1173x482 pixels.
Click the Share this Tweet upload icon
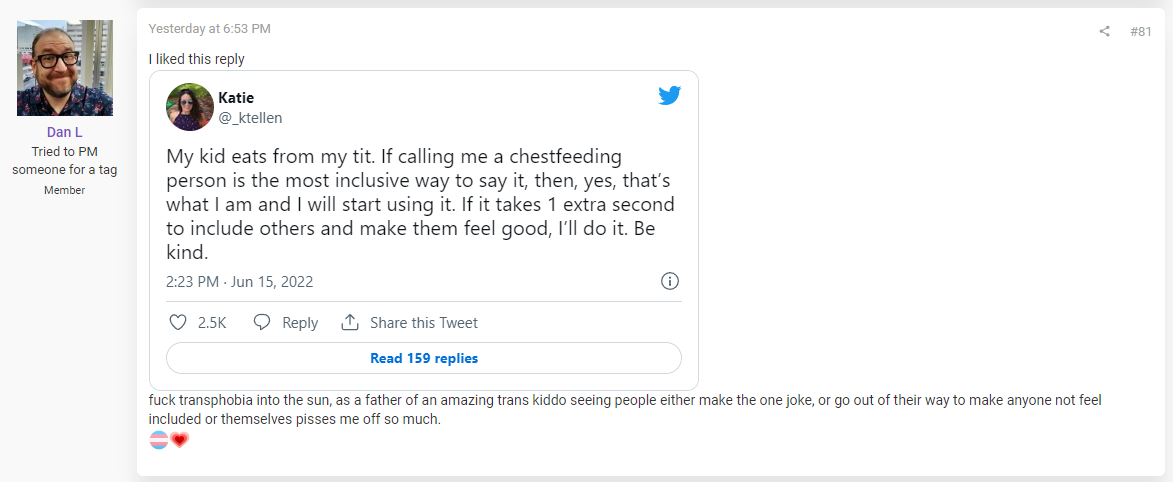[x=349, y=323]
